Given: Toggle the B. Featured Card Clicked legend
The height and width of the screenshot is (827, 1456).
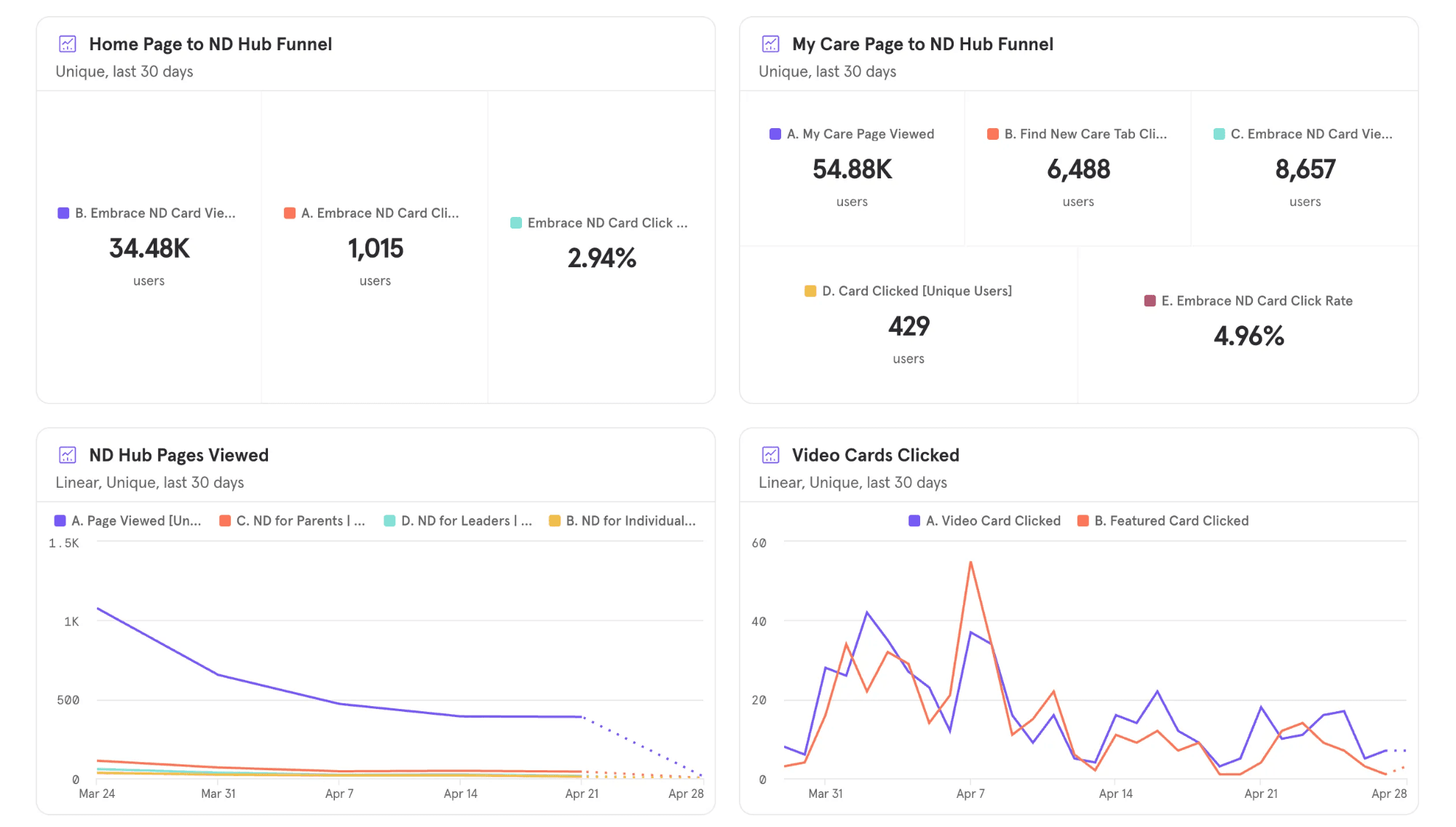Looking at the screenshot, I should (1171, 521).
